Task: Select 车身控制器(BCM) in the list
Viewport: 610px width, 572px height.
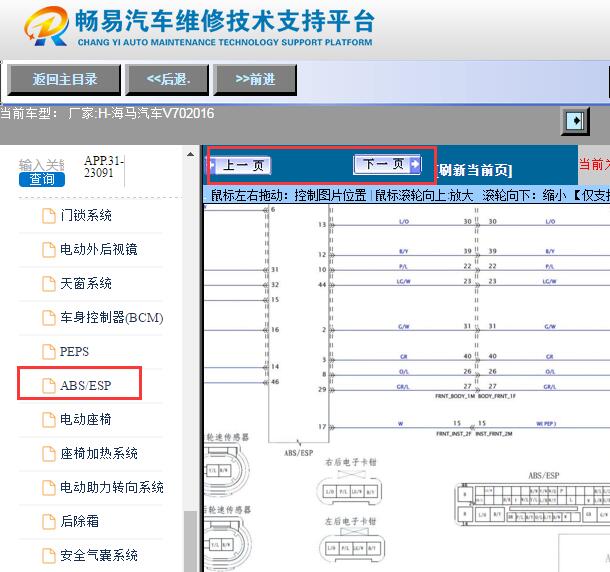Action: (112, 318)
